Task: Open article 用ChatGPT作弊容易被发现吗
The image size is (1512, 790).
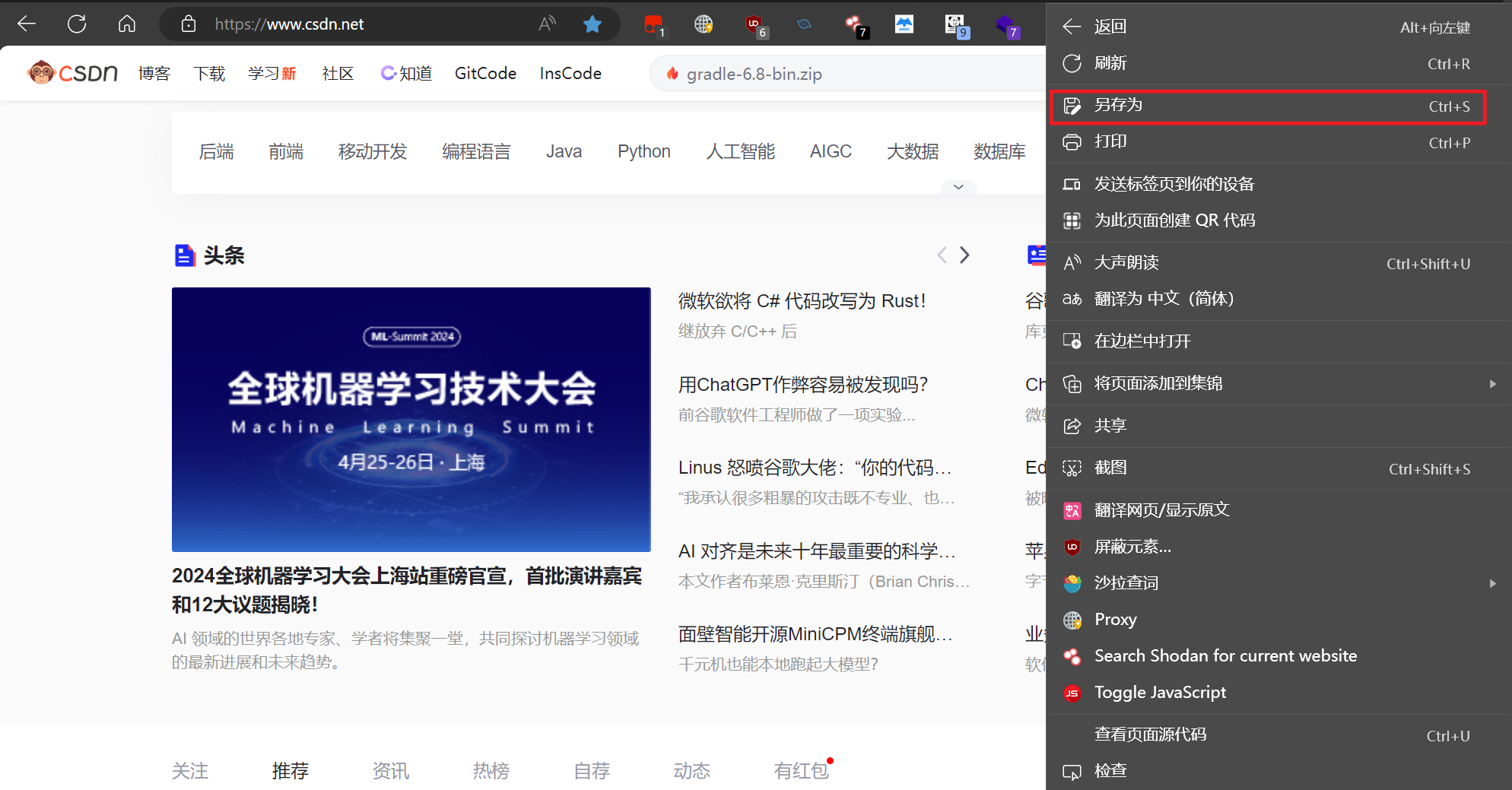Action: point(802,385)
